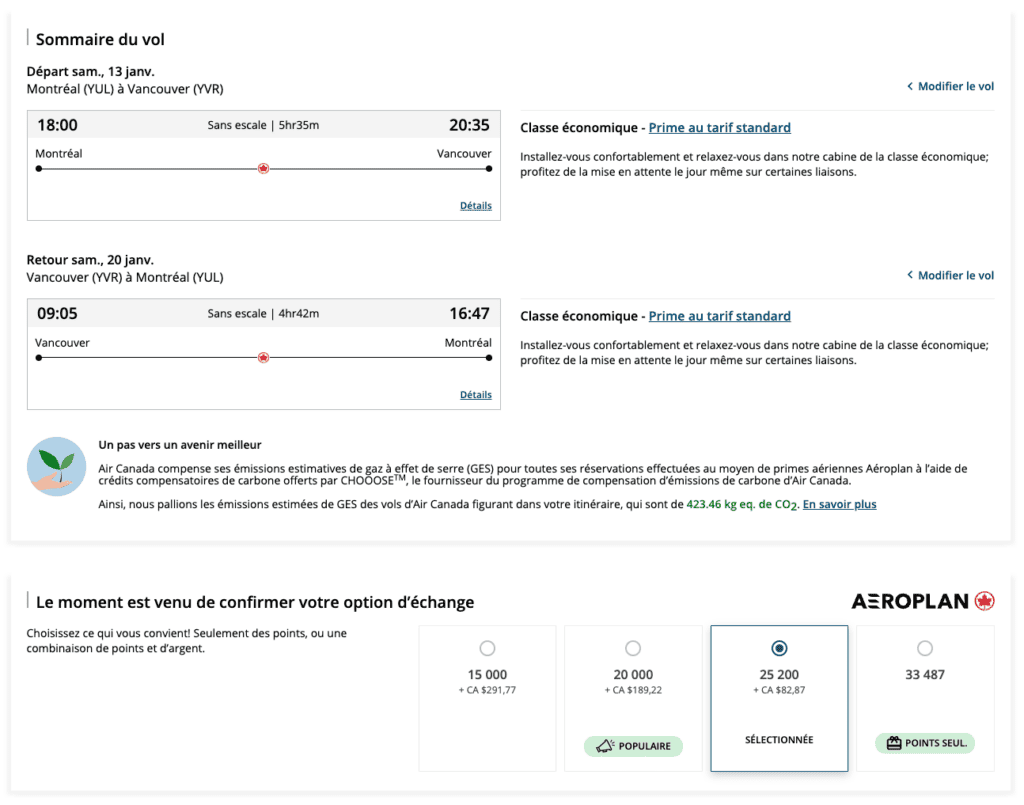The width and height of the screenshot is (1024, 805).
Task: Click maple leaf marker on Montréal–Vancouver route
Action: pyautogui.click(x=263, y=169)
